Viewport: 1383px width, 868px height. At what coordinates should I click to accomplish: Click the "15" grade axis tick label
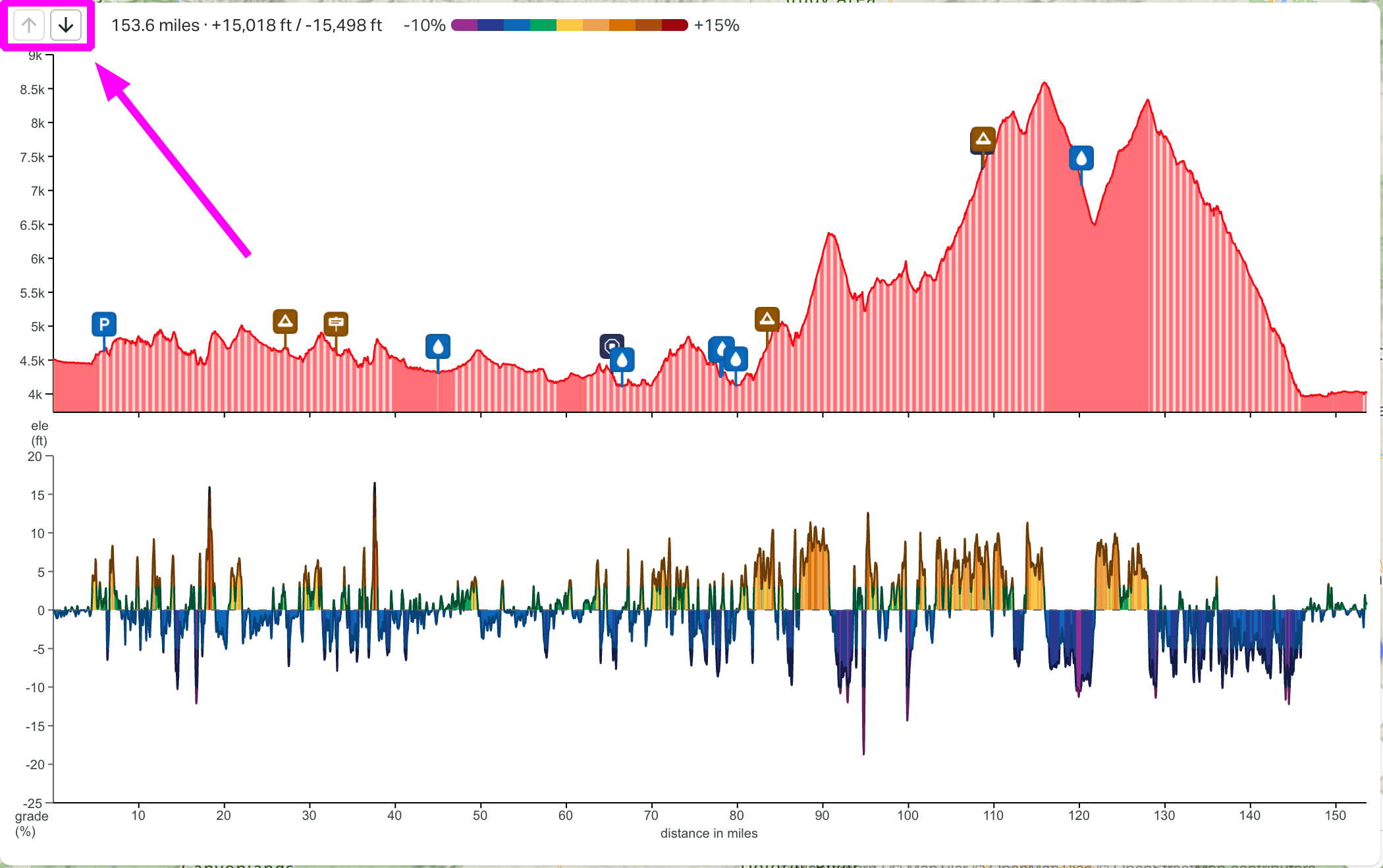coord(38,495)
